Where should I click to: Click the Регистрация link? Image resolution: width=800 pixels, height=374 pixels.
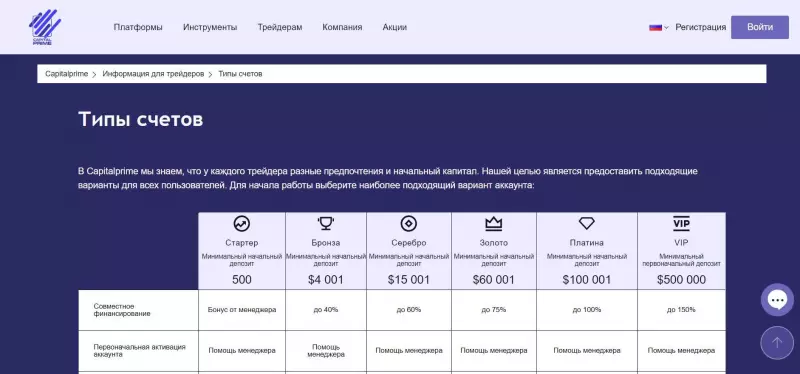coord(701,28)
